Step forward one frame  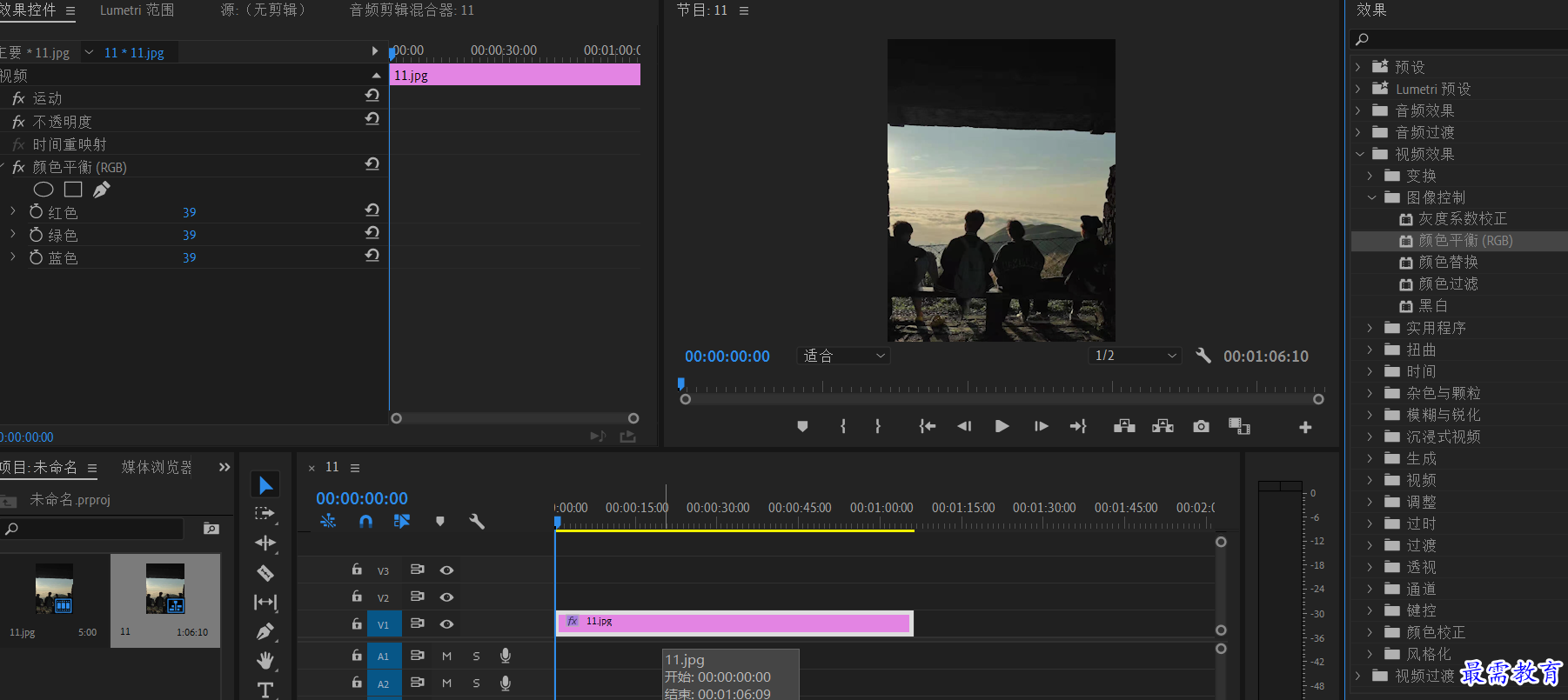1041,426
